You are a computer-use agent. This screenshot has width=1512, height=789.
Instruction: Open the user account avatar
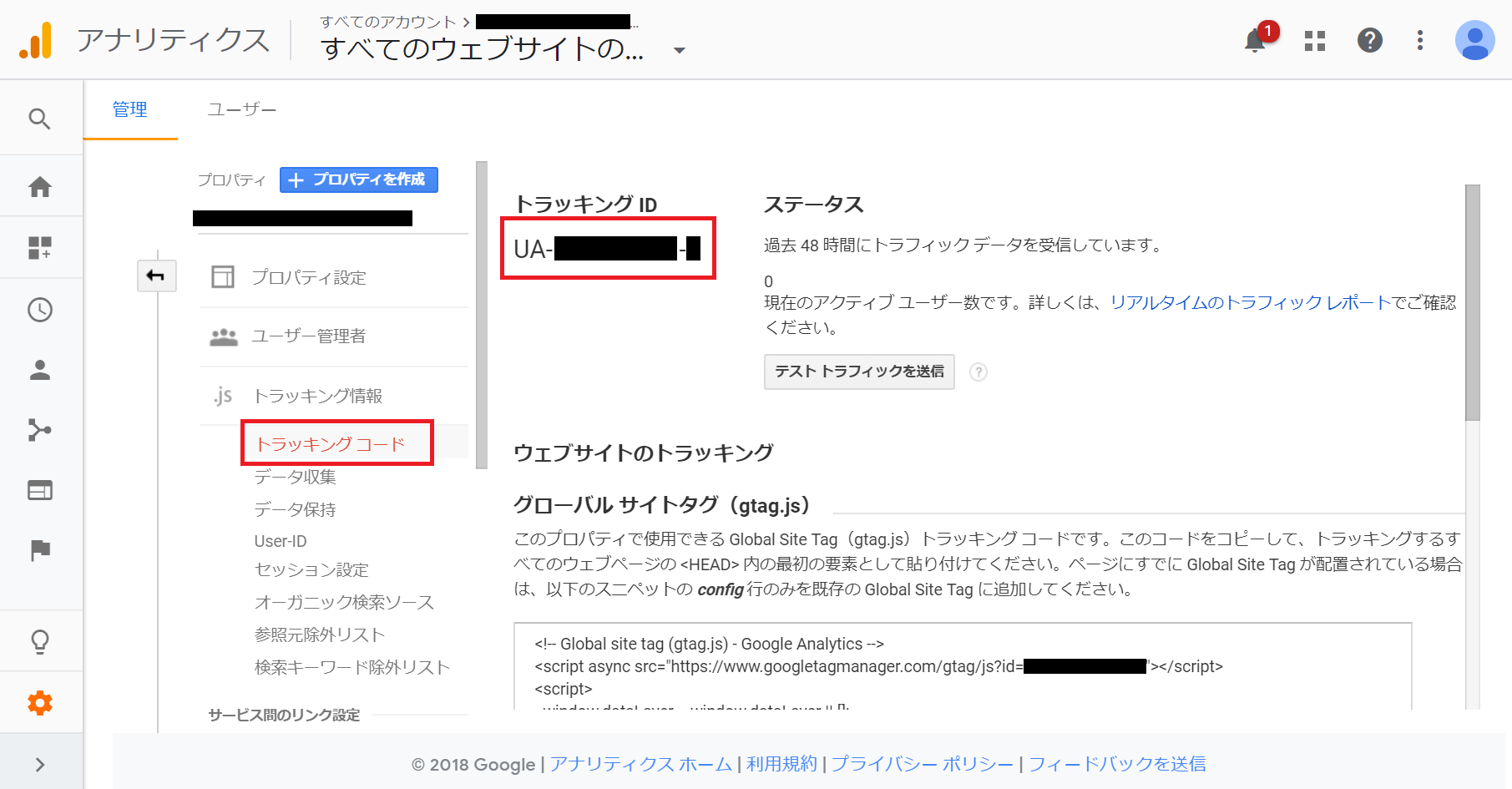(x=1474, y=40)
